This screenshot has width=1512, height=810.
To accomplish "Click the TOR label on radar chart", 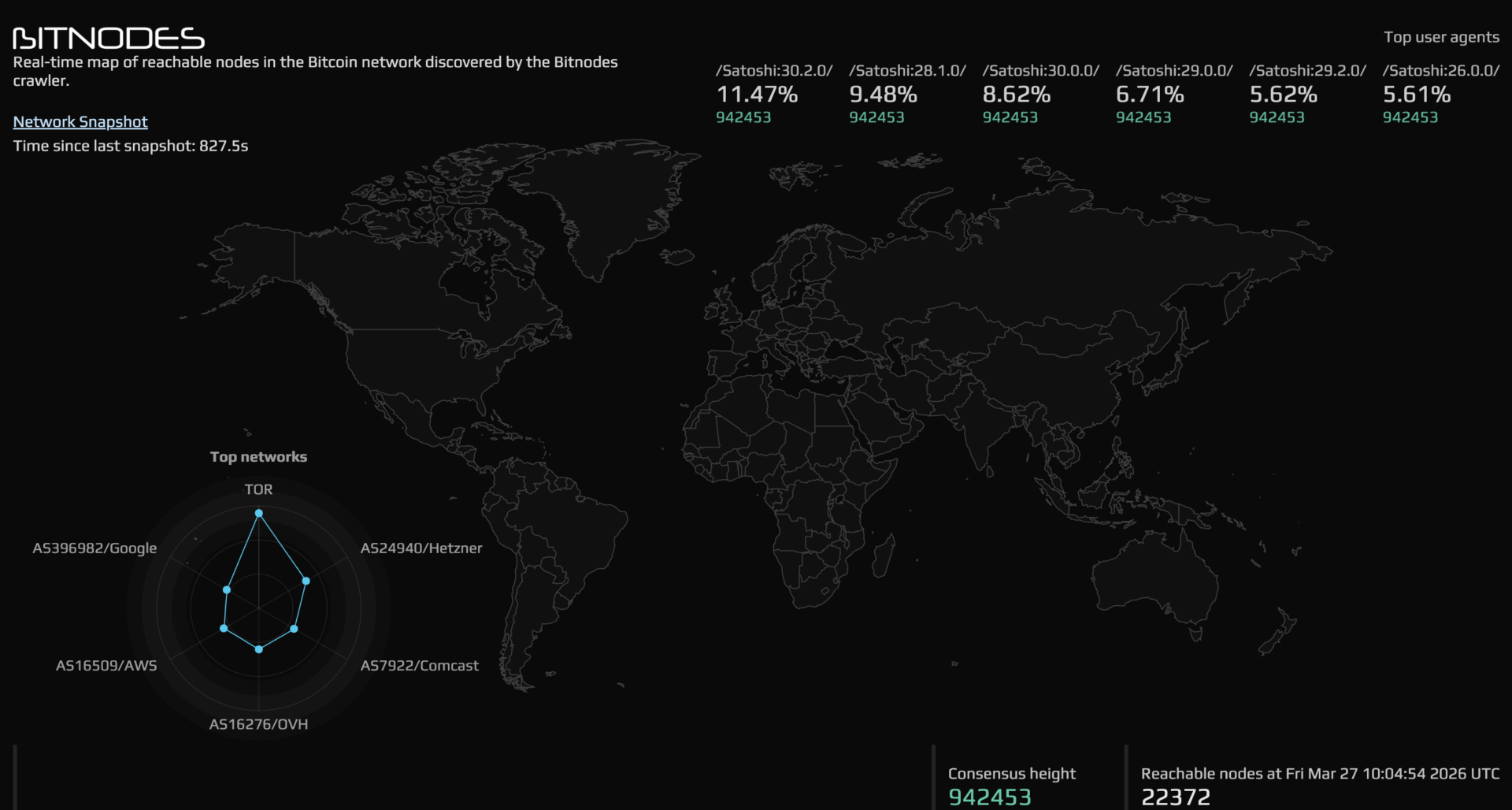I will click(x=258, y=489).
